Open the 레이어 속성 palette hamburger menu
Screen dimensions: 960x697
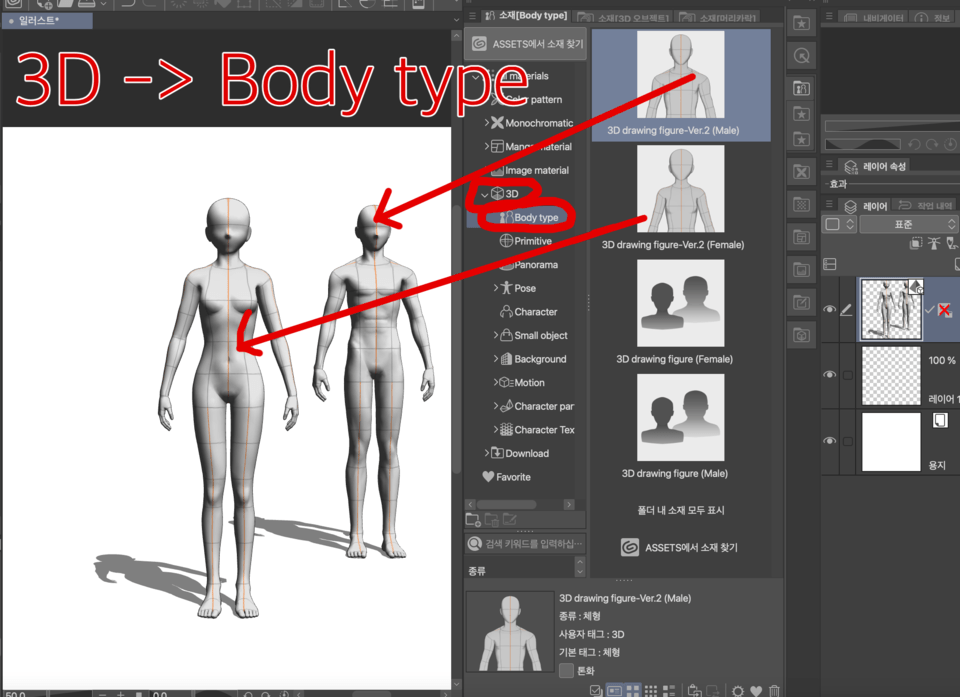click(x=829, y=164)
